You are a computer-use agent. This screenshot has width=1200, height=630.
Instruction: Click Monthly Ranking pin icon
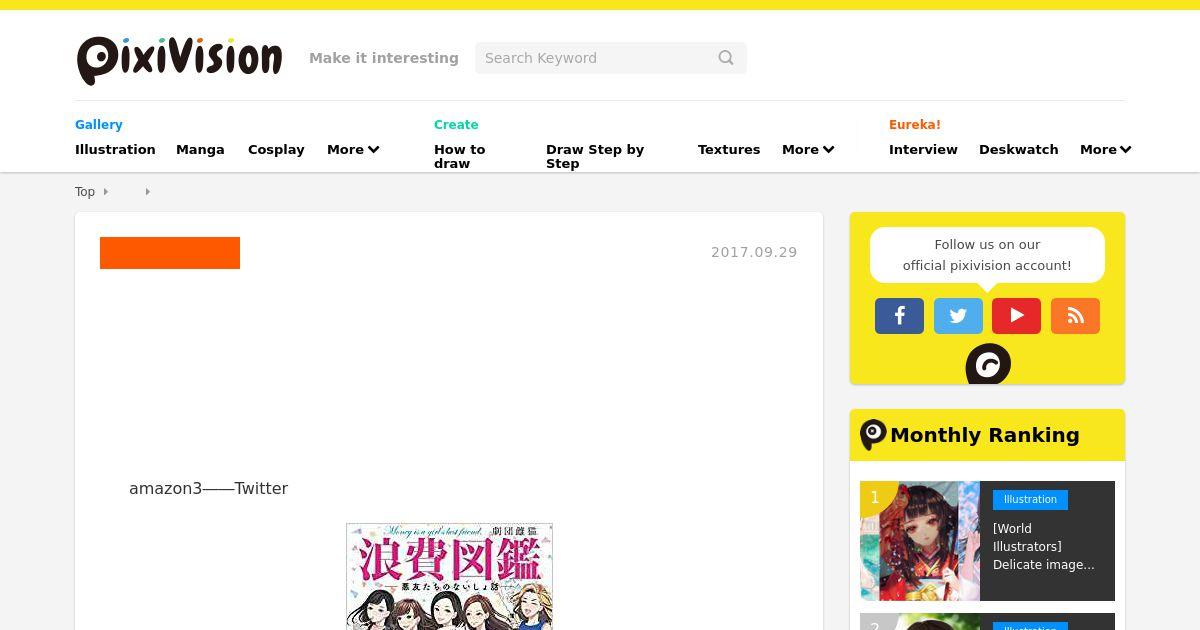pyautogui.click(x=873, y=435)
